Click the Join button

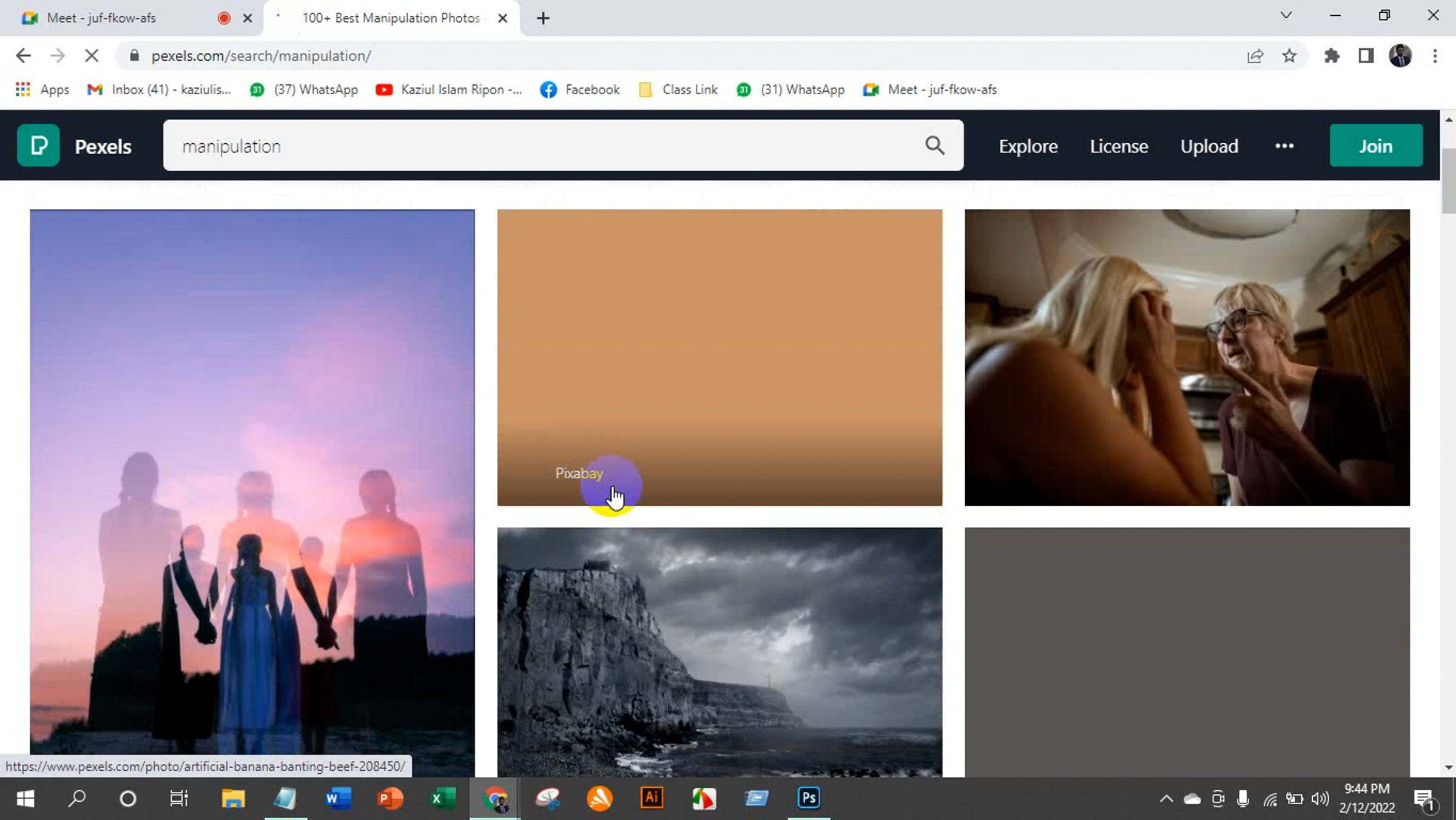point(1375,146)
